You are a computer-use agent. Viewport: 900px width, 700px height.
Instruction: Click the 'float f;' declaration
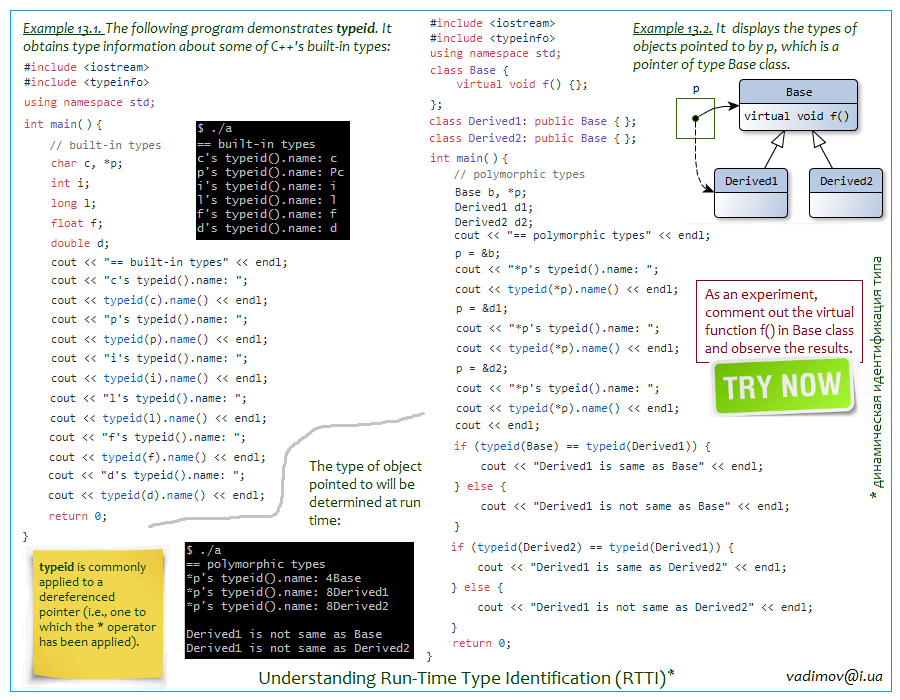(76, 223)
